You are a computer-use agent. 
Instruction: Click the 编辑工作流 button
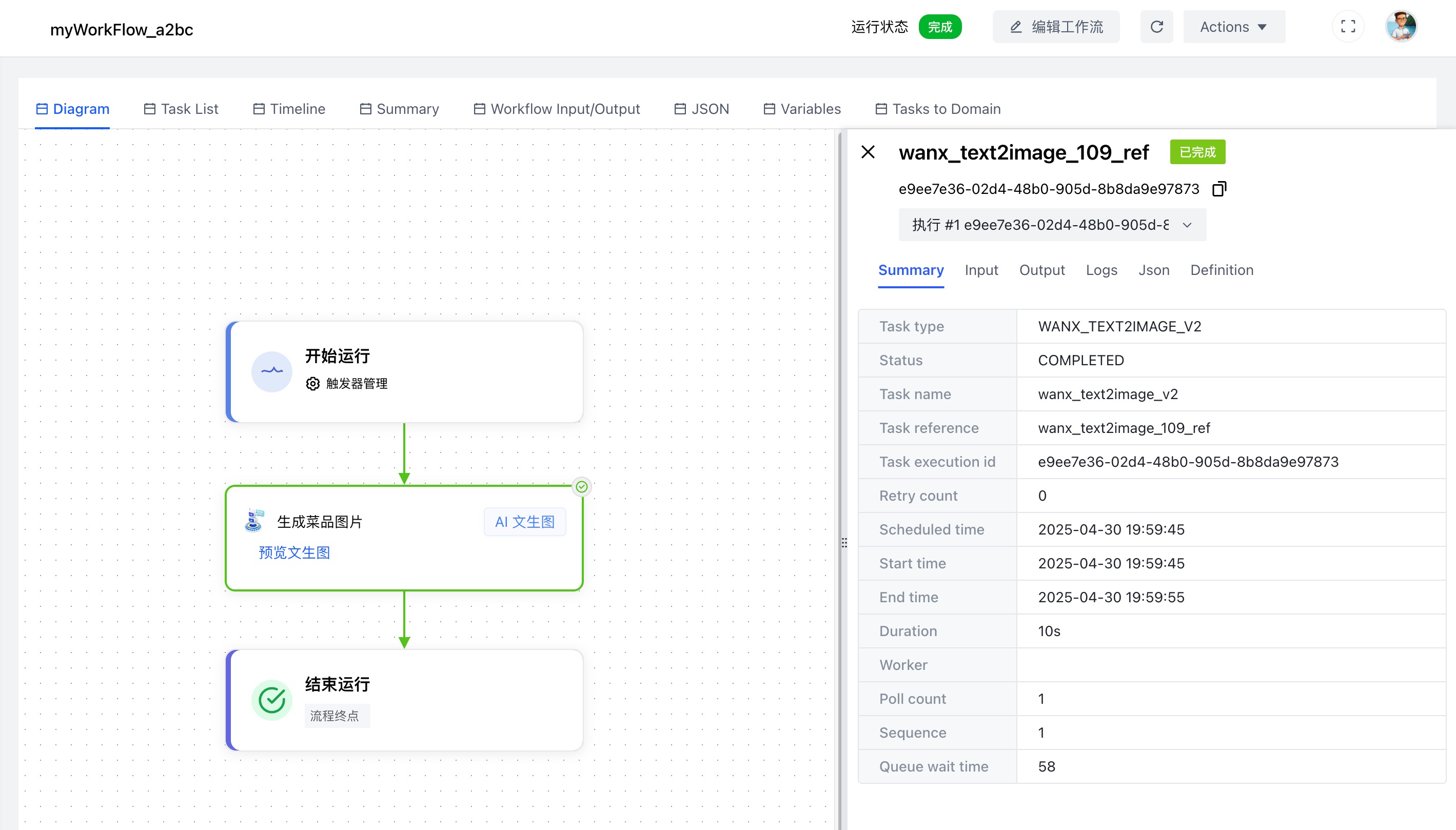point(1056,27)
